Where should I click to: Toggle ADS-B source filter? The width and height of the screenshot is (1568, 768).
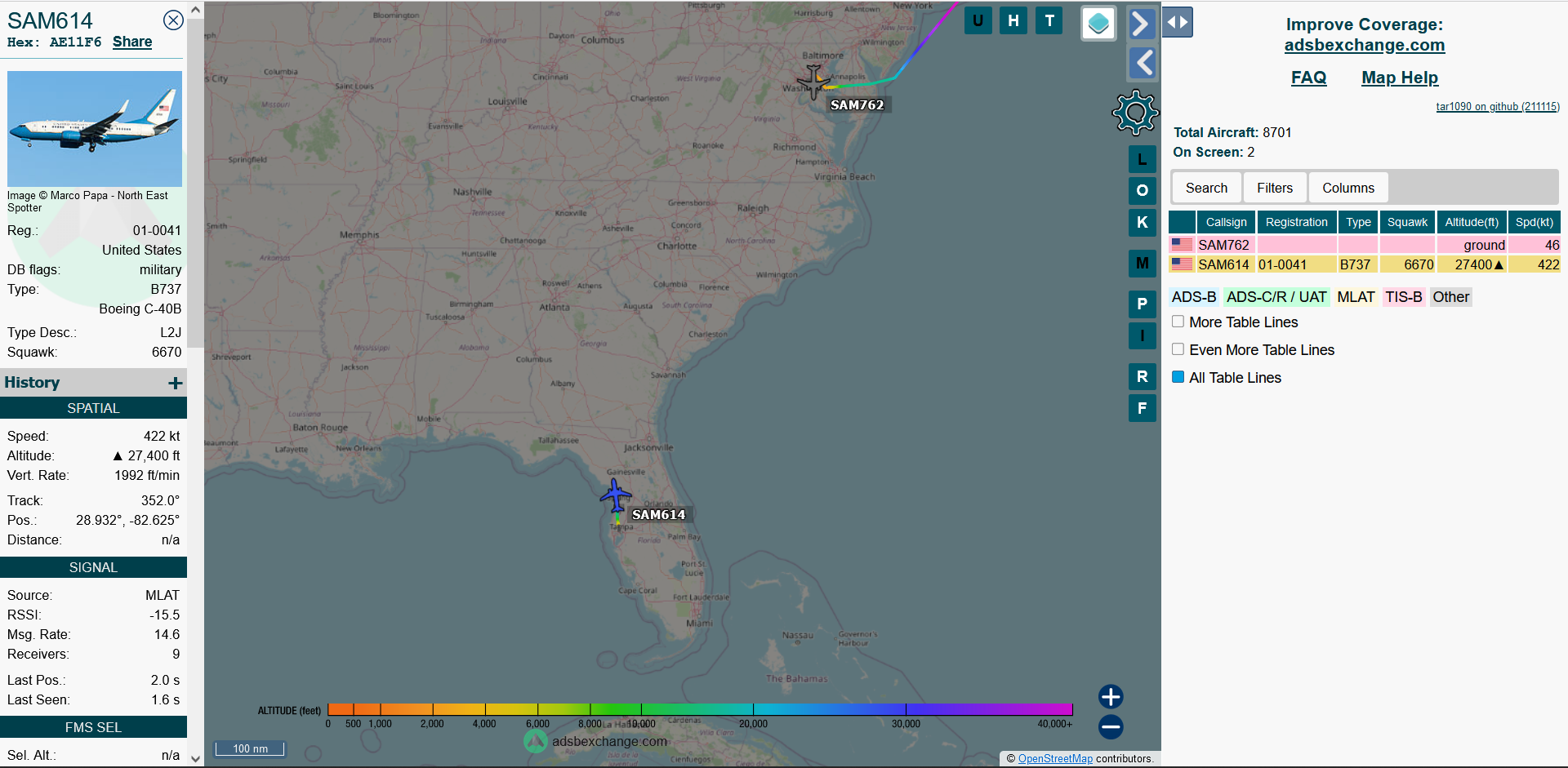click(1194, 297)
